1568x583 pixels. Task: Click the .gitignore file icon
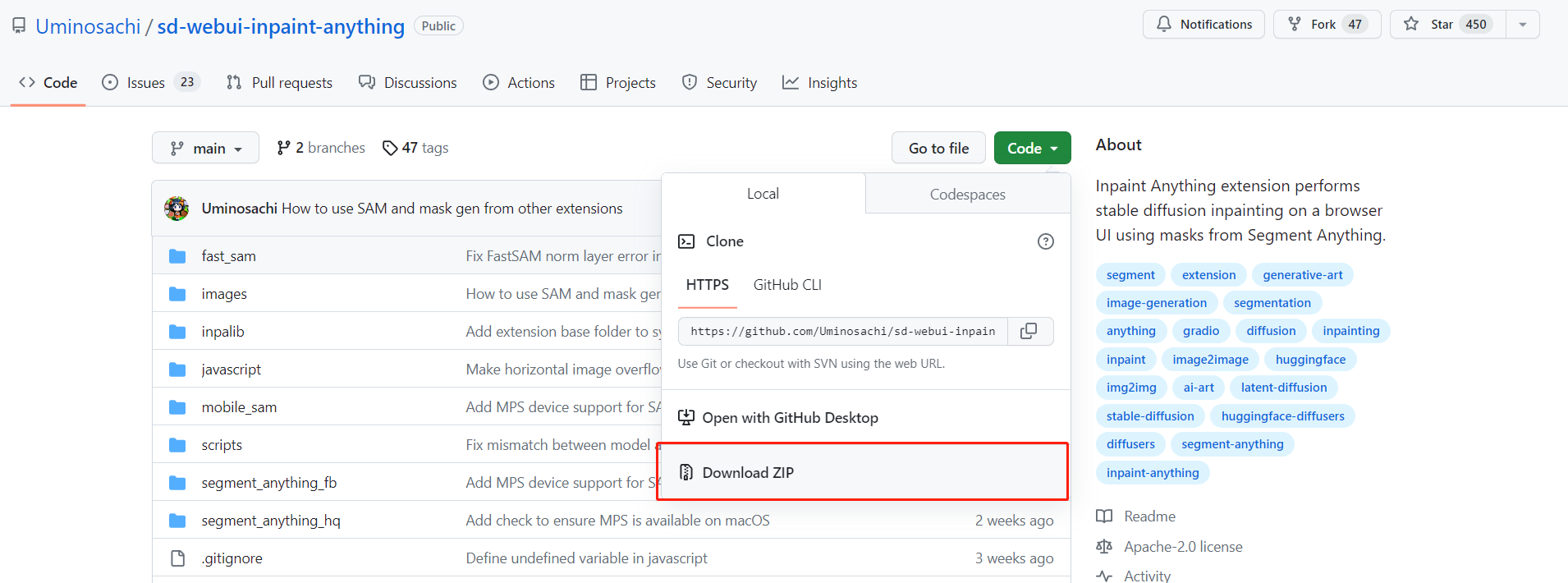(x=177, y=558)
